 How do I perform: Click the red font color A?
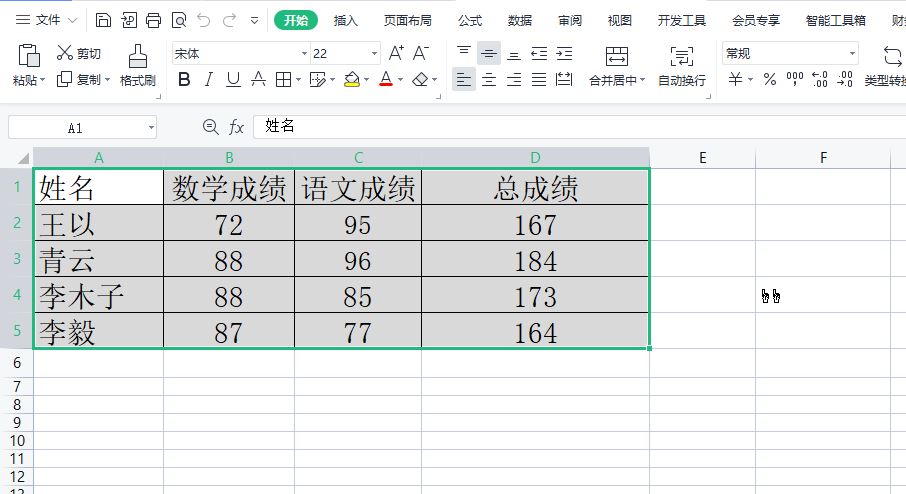(x=386, y=79)
